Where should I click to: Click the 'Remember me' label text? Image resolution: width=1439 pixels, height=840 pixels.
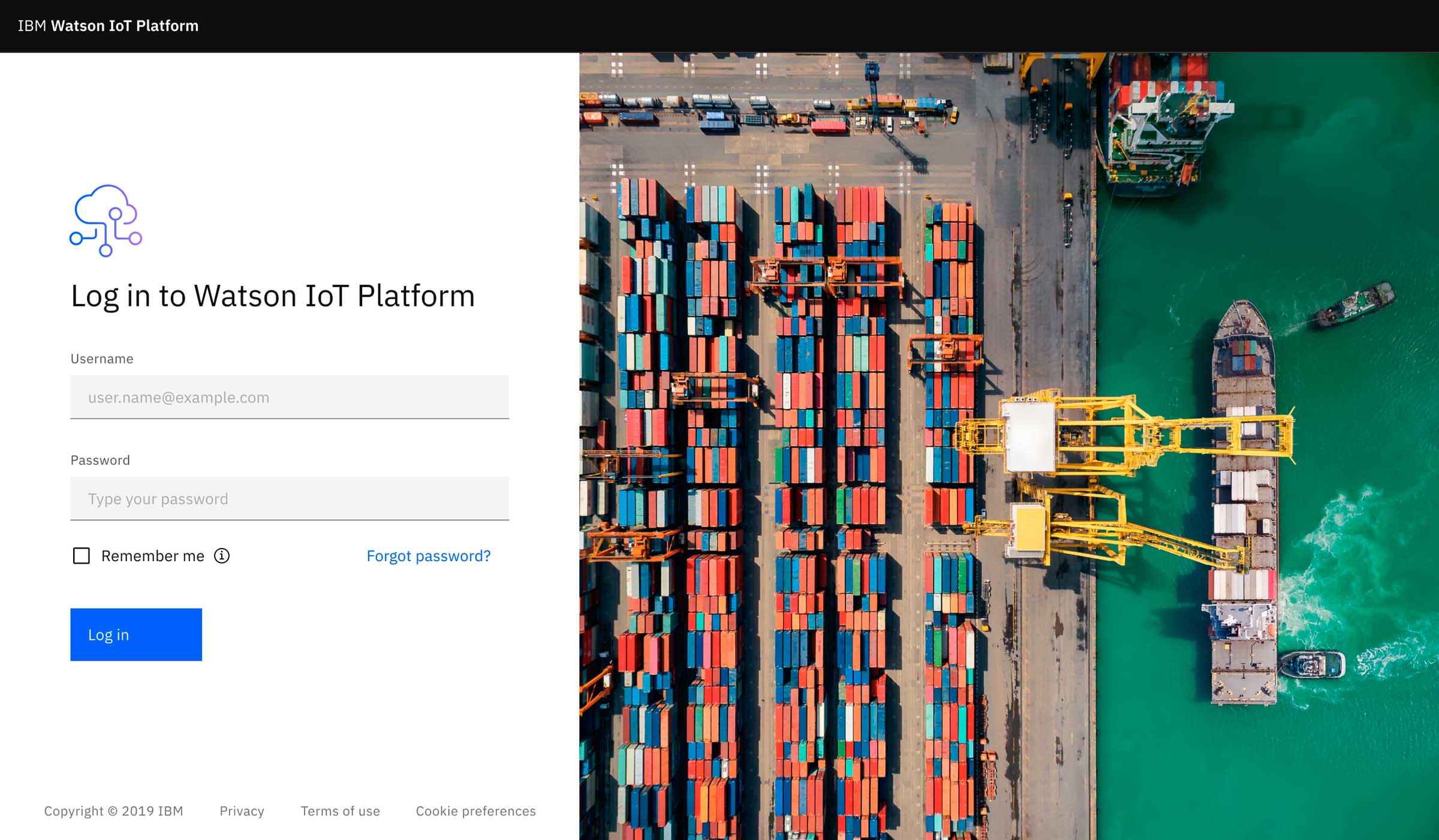(x=153, y=556)
